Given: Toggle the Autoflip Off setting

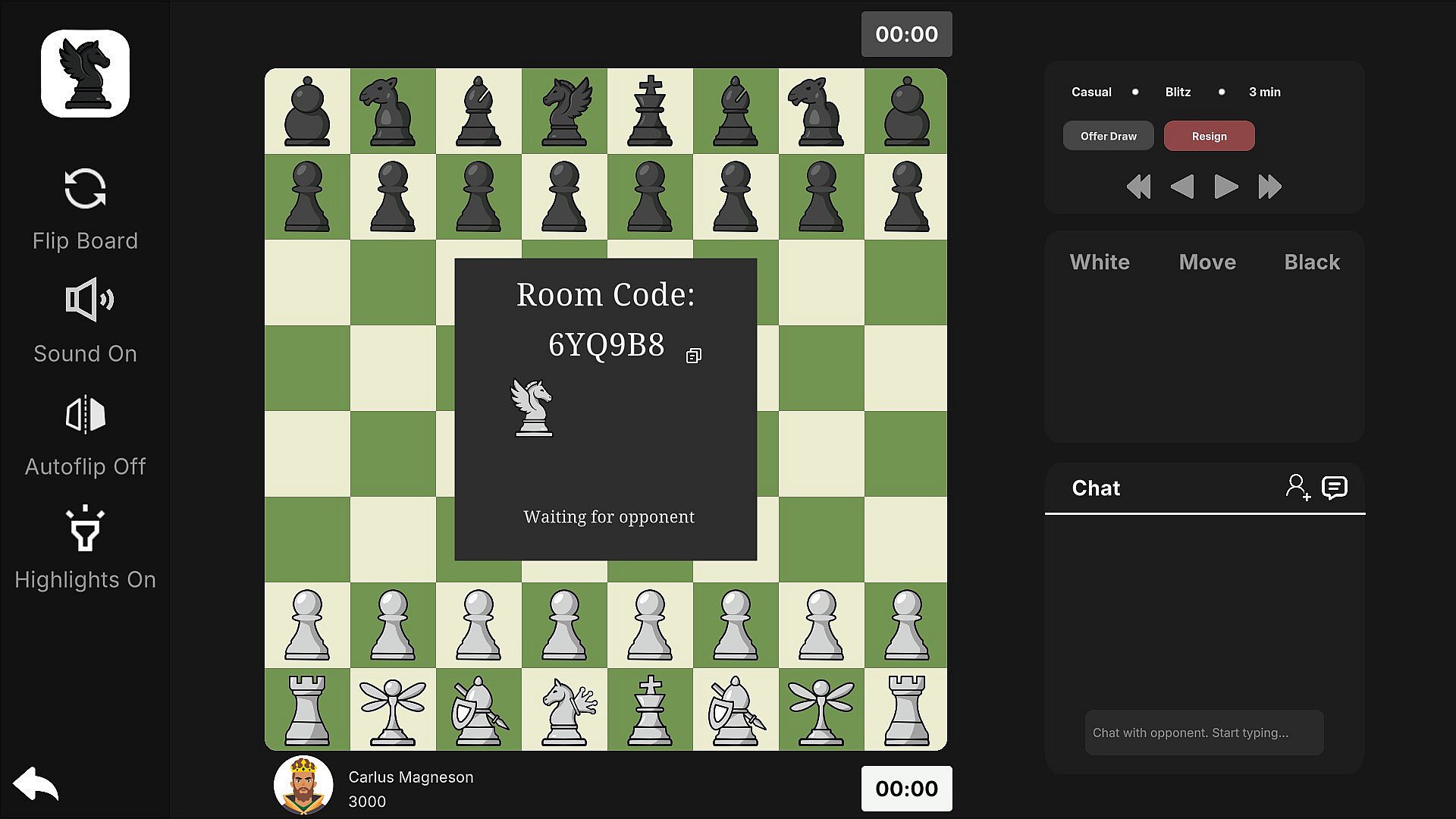Looking at the screenshot, I should [x=85, y=415].
